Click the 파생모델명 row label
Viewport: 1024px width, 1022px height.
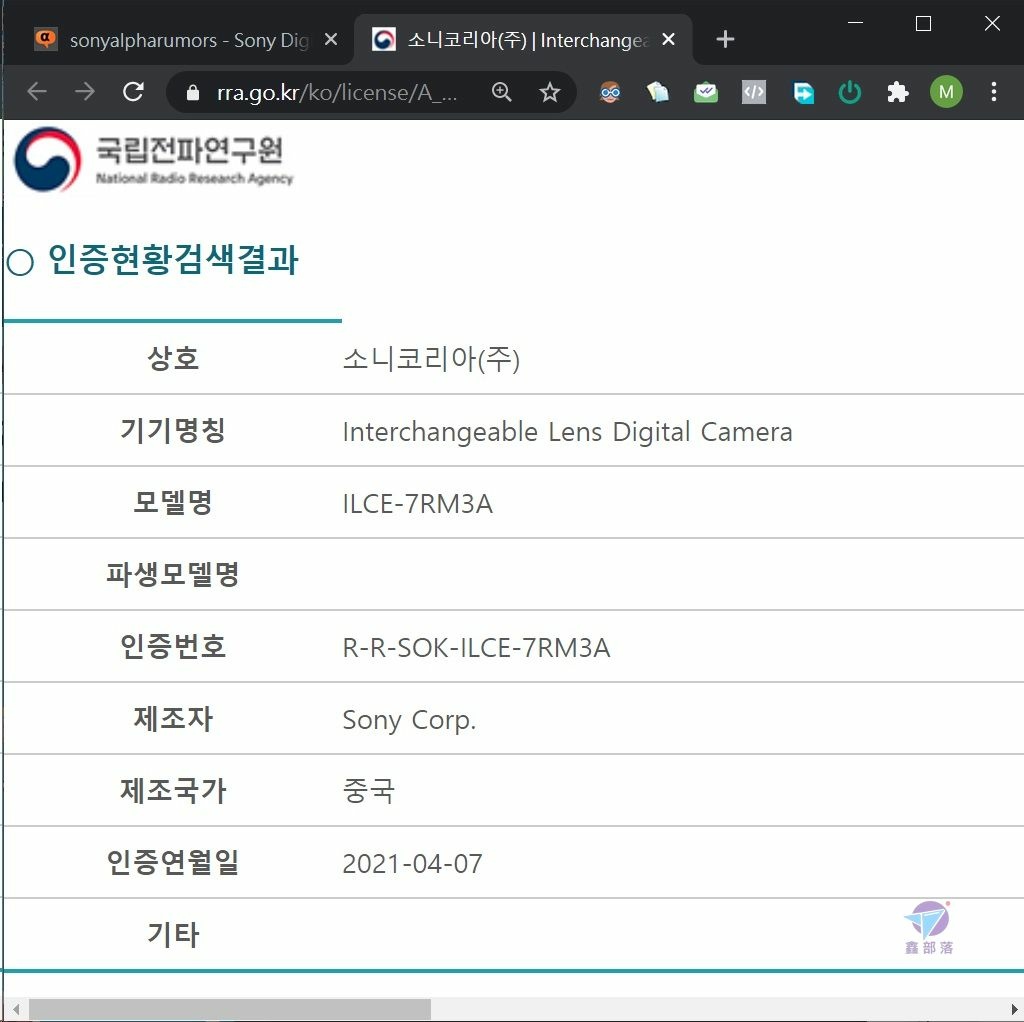[173, 574]
